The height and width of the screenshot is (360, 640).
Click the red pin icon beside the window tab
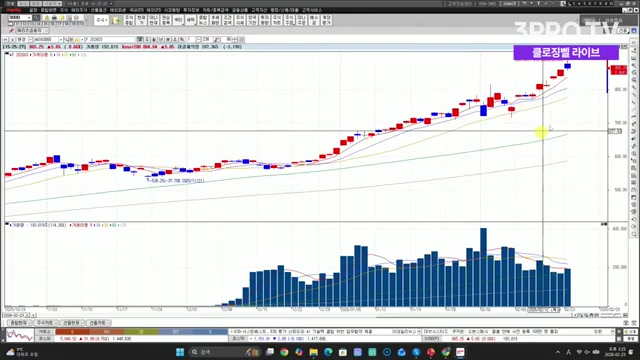pos(11,31)
